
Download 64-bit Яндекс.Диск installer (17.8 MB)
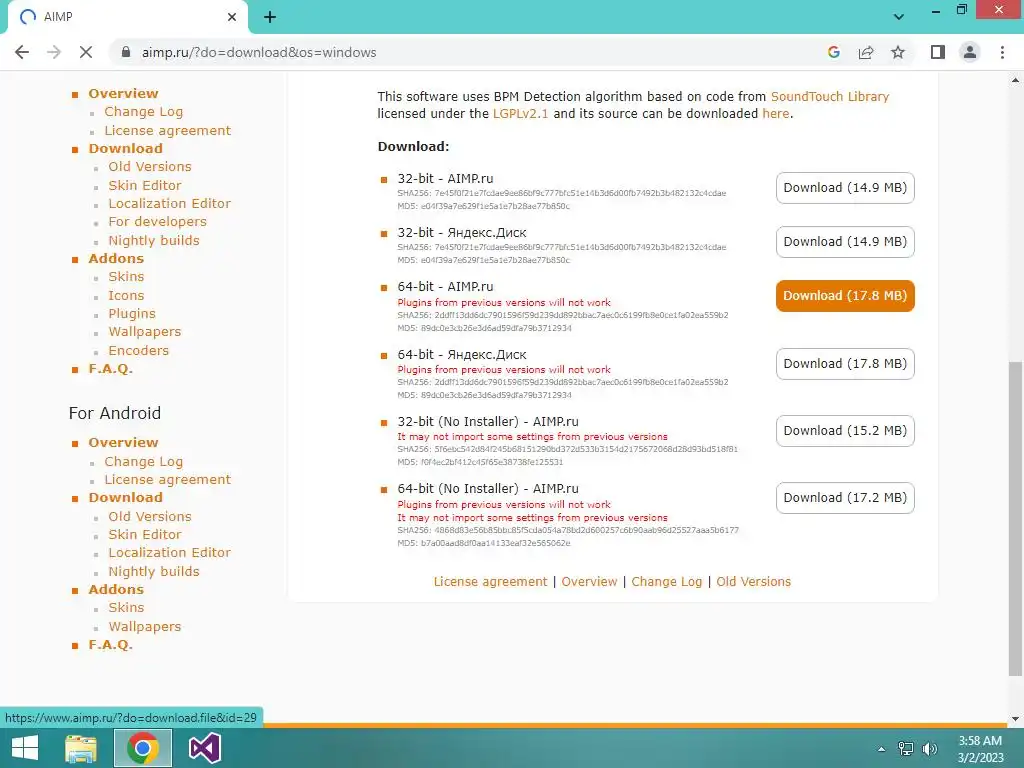pyautogui.click(x=845, y=364)
